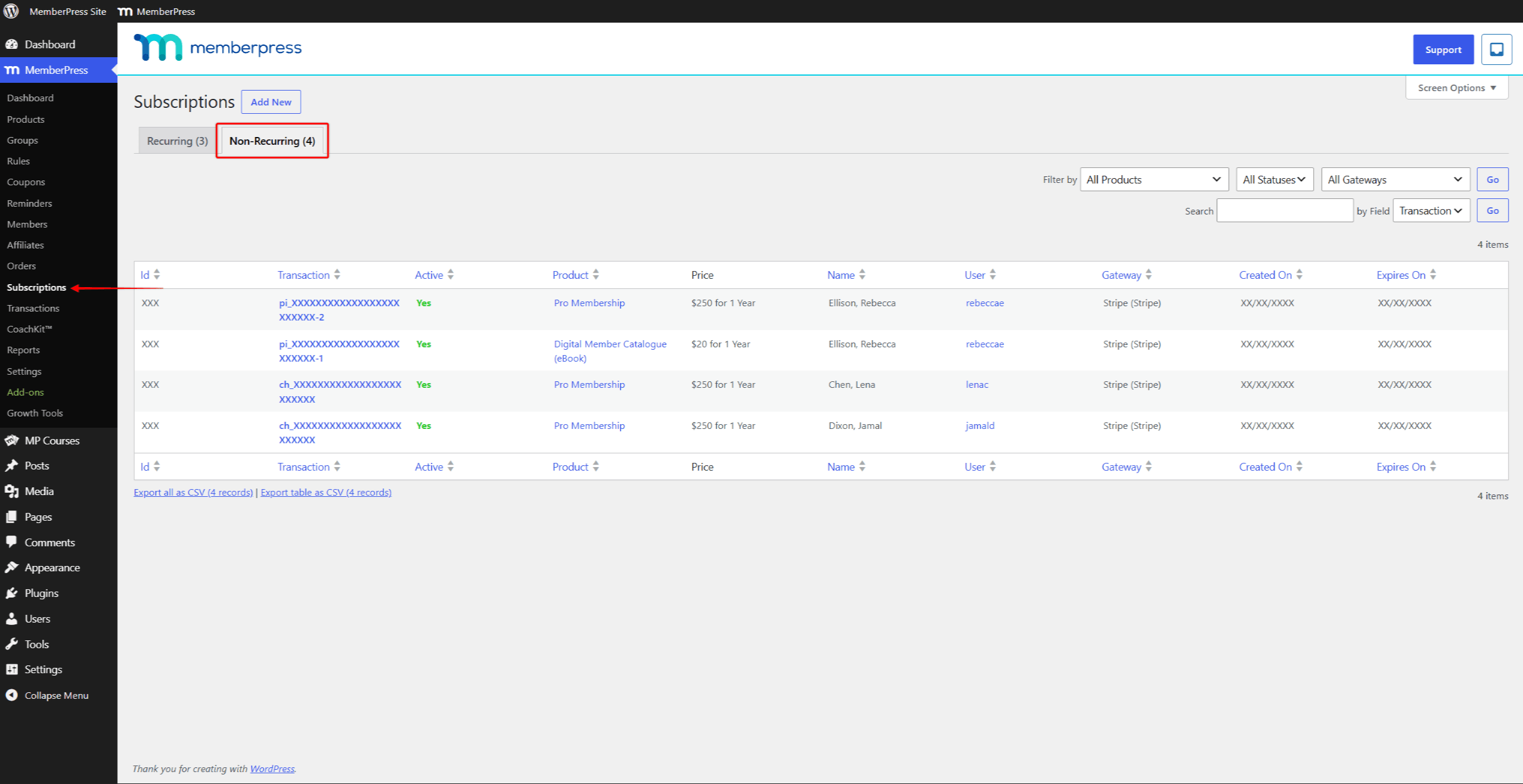
Task: Click the Media icon in sidebar
Action: 11,491
